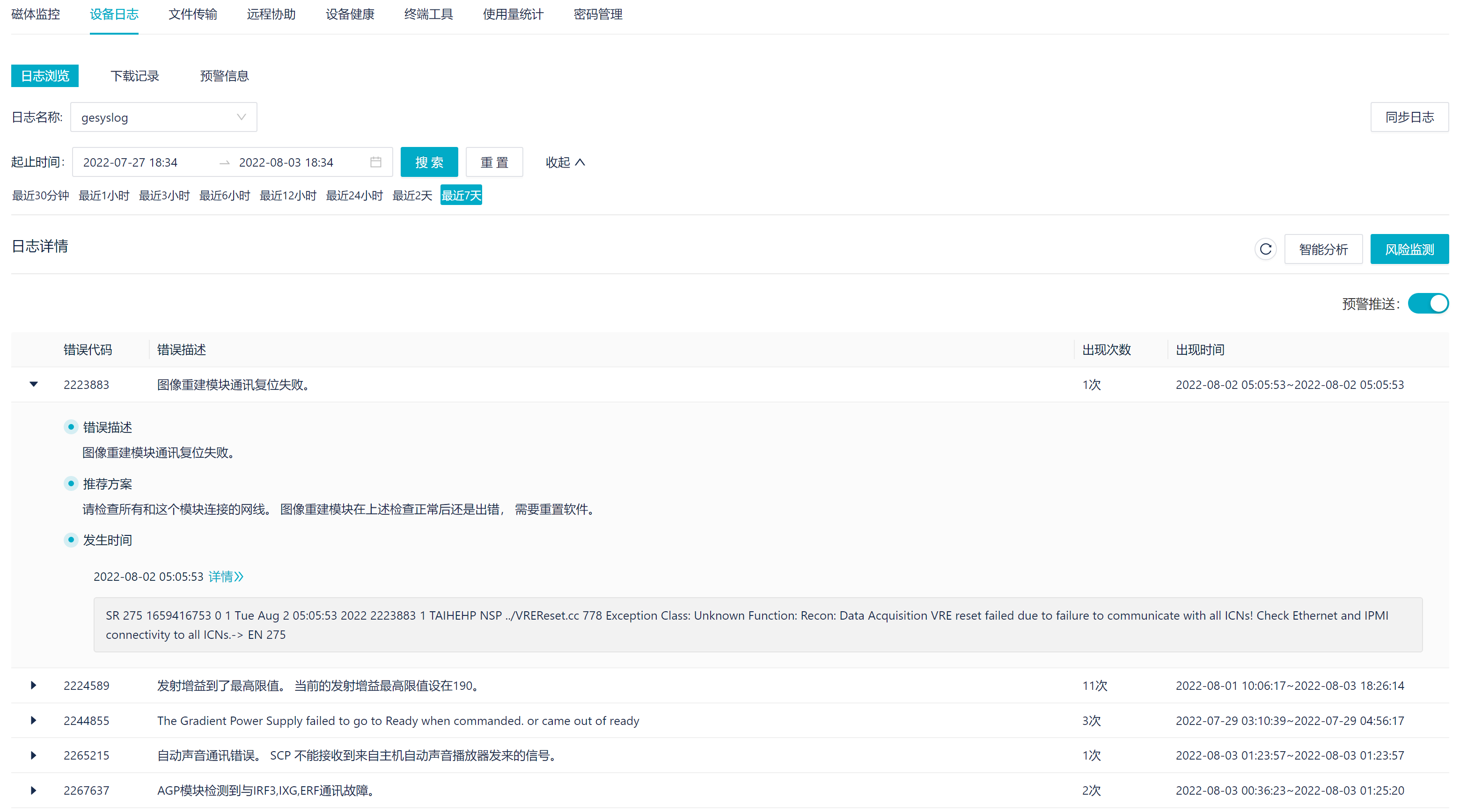
Task: Expand error 2224589 发射增益 row details
Action: click(33, 685)
